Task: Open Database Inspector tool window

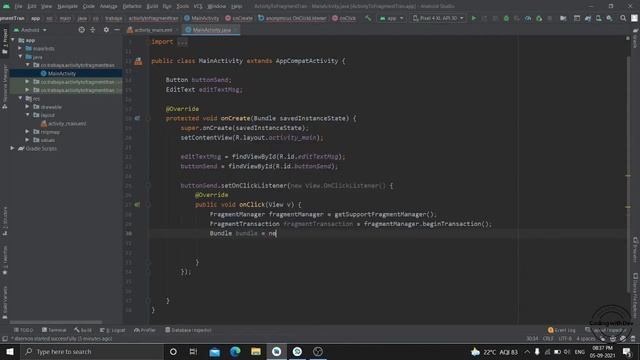Action: (x=188, y=330)
